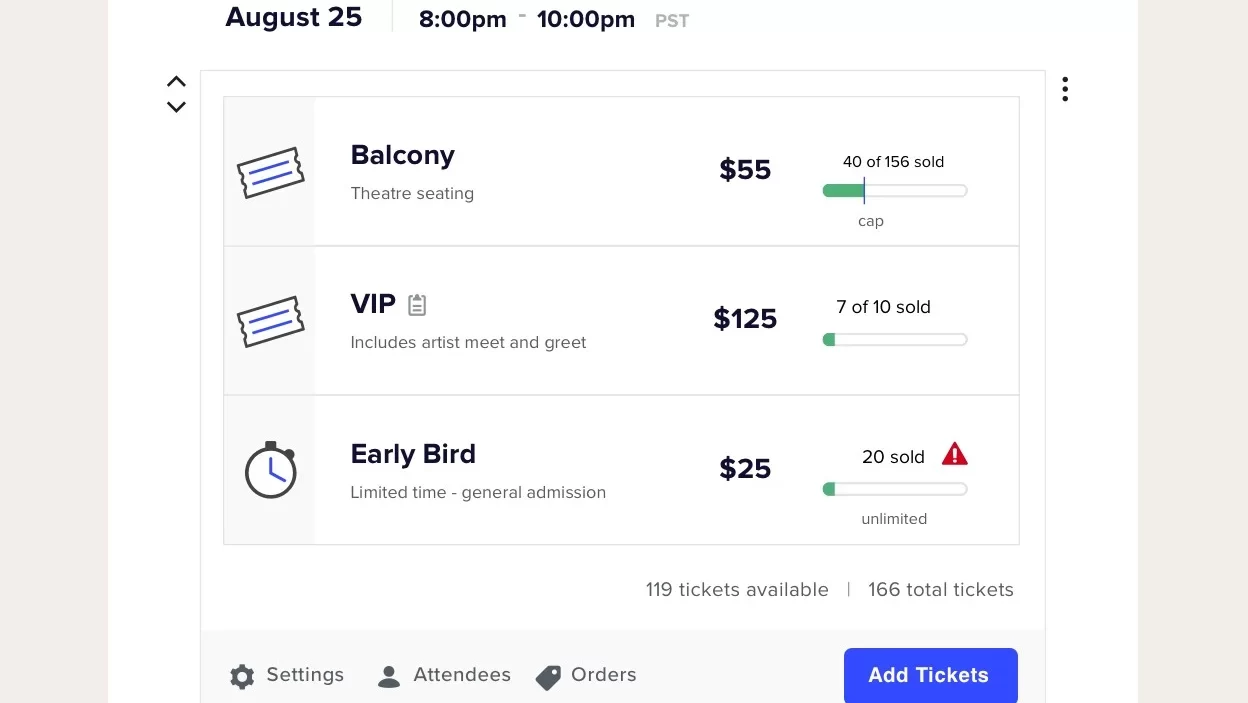This screenshot has width=1248, height=703.
Task: Select the Balcony ticket title
Action: (x=402, y=155)
